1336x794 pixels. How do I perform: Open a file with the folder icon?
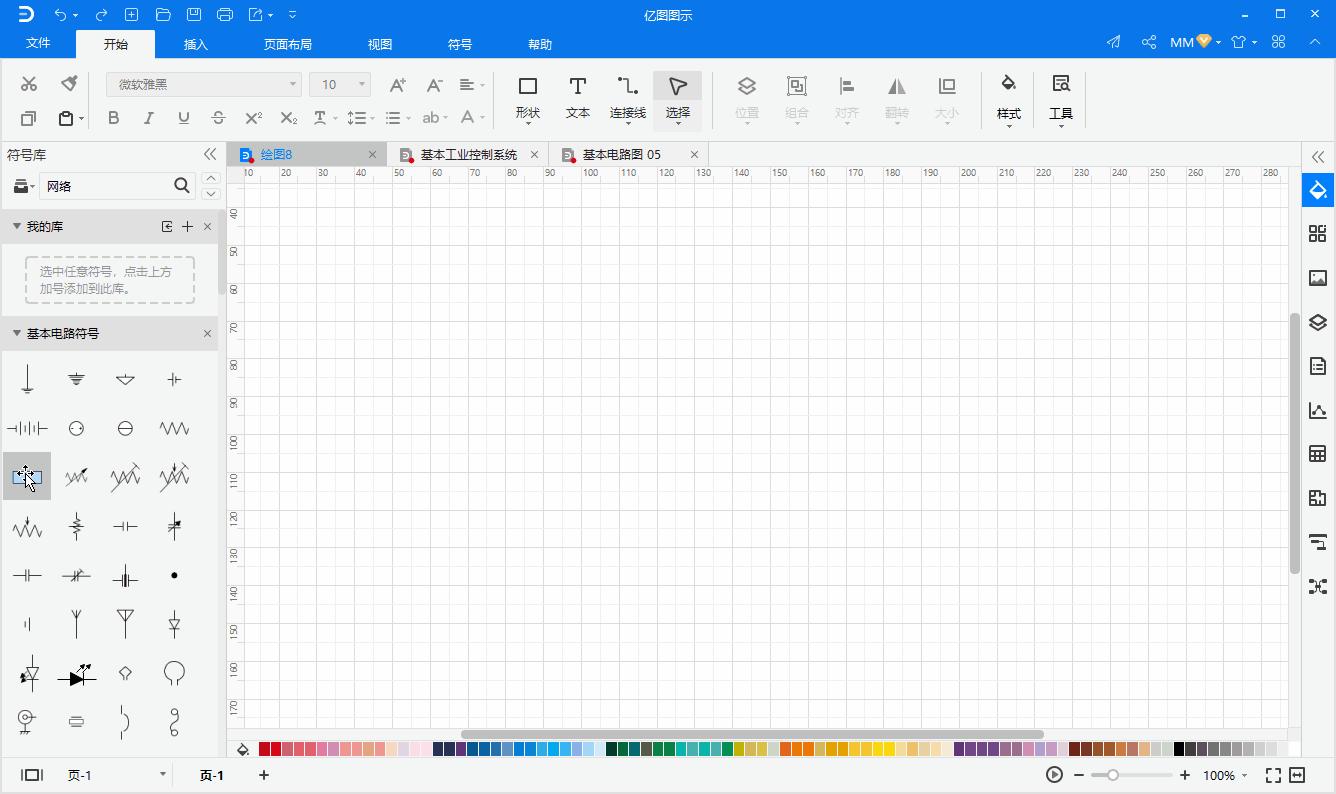tap(163, 15)
